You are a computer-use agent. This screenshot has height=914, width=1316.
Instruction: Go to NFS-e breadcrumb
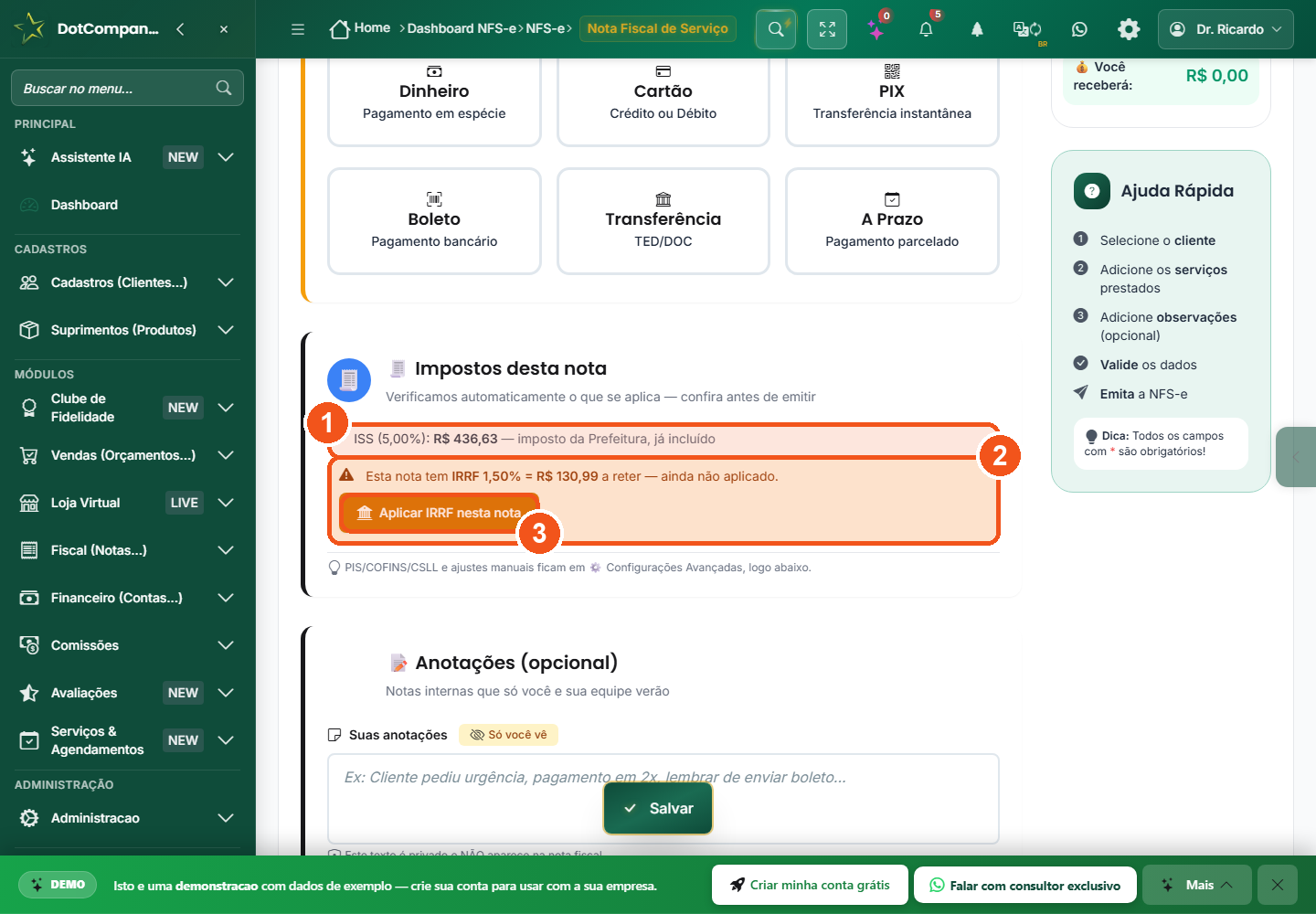click(546, 28)
